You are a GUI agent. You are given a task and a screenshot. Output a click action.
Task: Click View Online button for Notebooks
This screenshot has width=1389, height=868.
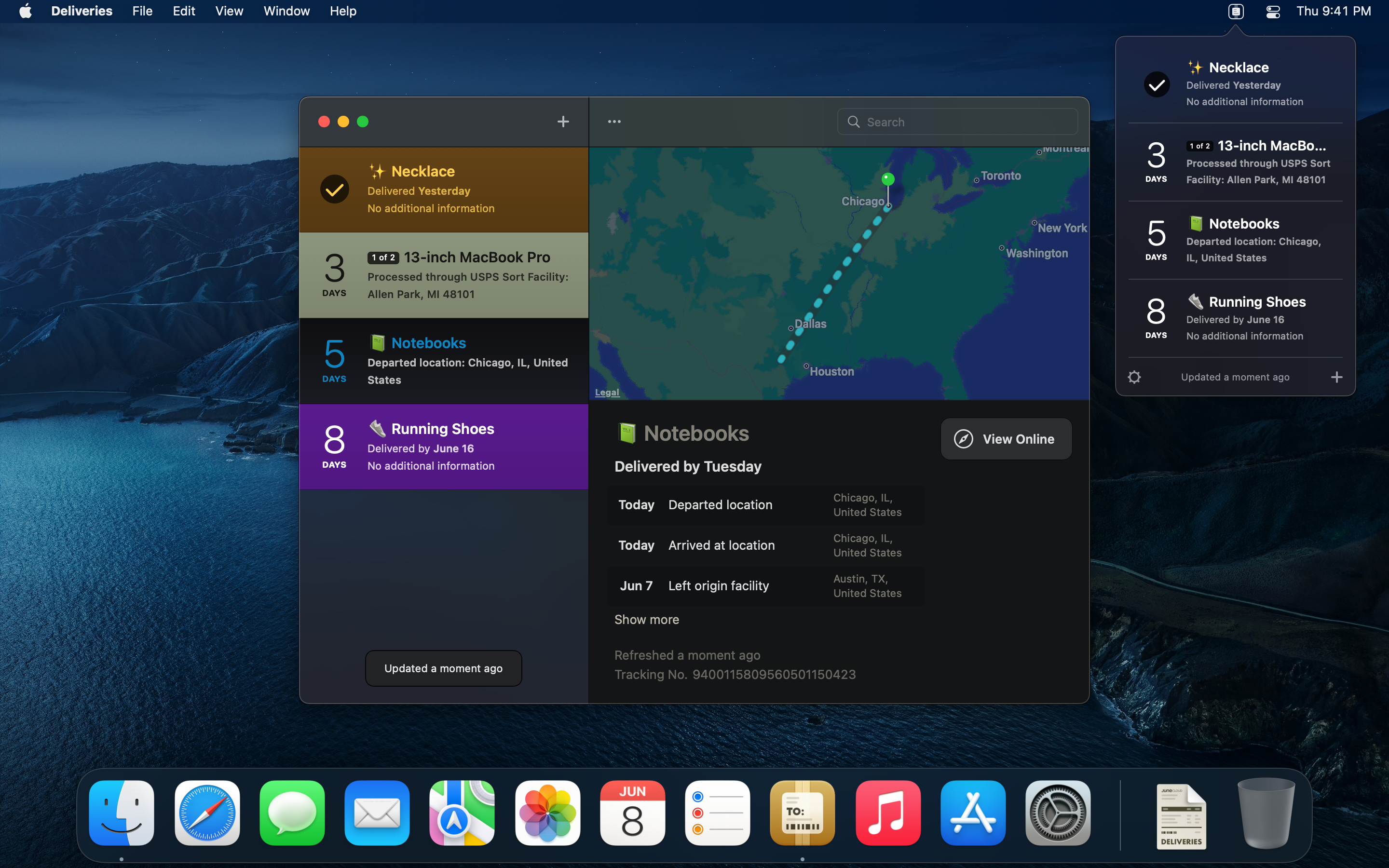tap(1006, 439)
